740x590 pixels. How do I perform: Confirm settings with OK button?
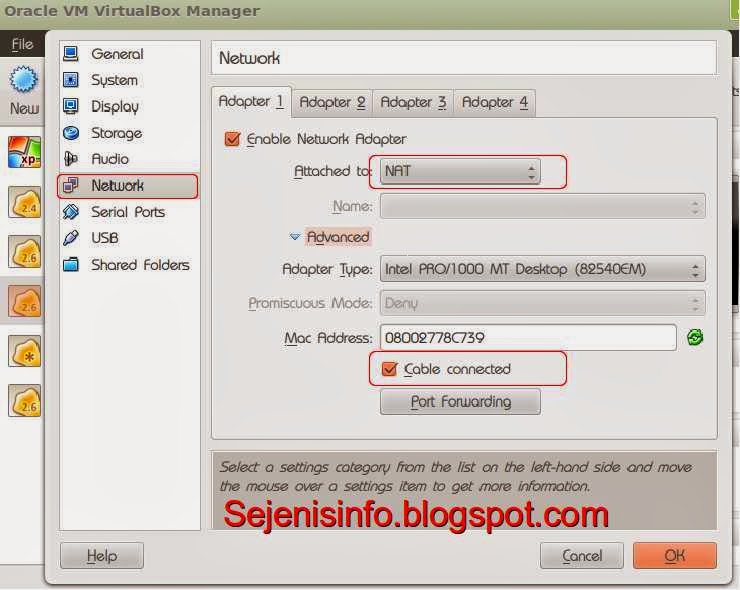674,556
